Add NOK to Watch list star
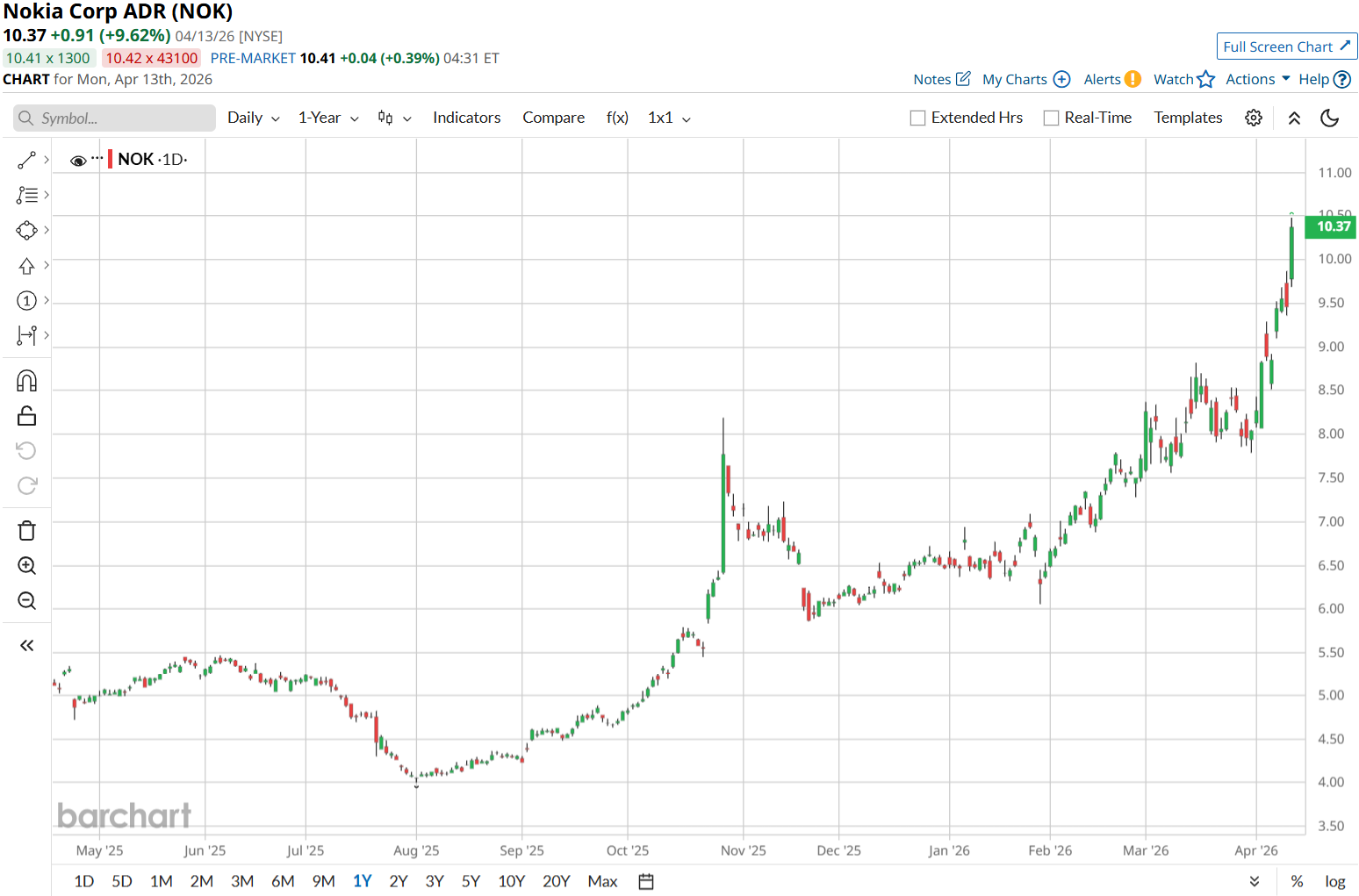The width and height of the screenshot is (1359, 896). pyautogui.click(x=1205, y=79)
